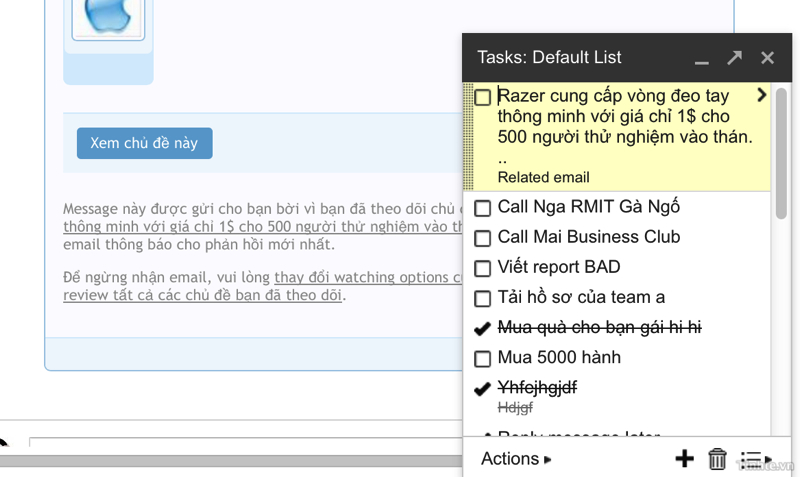800x477 pixels.
Task: Click the task list vertical scrollbar
Action: (781, 154)
